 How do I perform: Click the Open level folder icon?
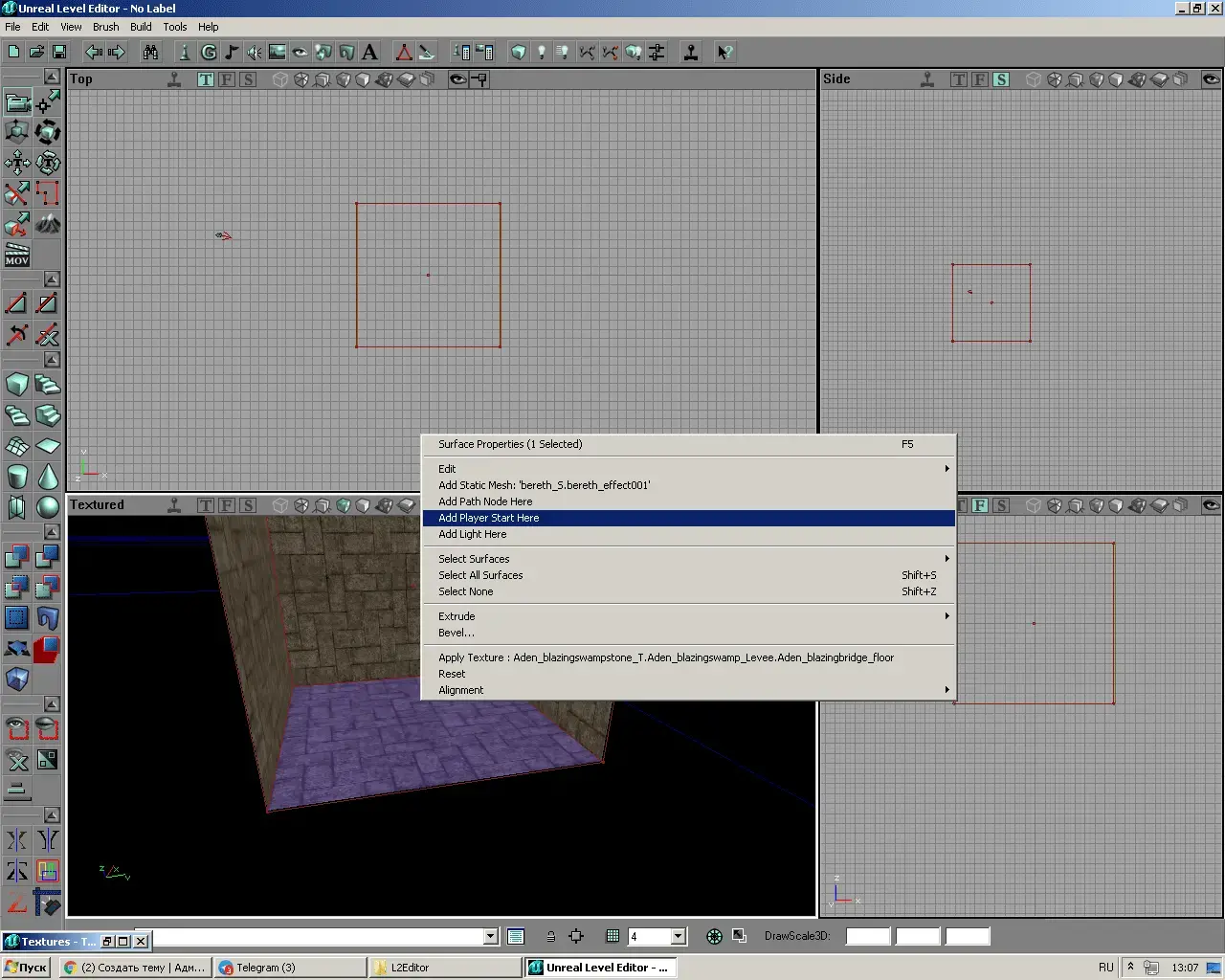pos(36,52)
